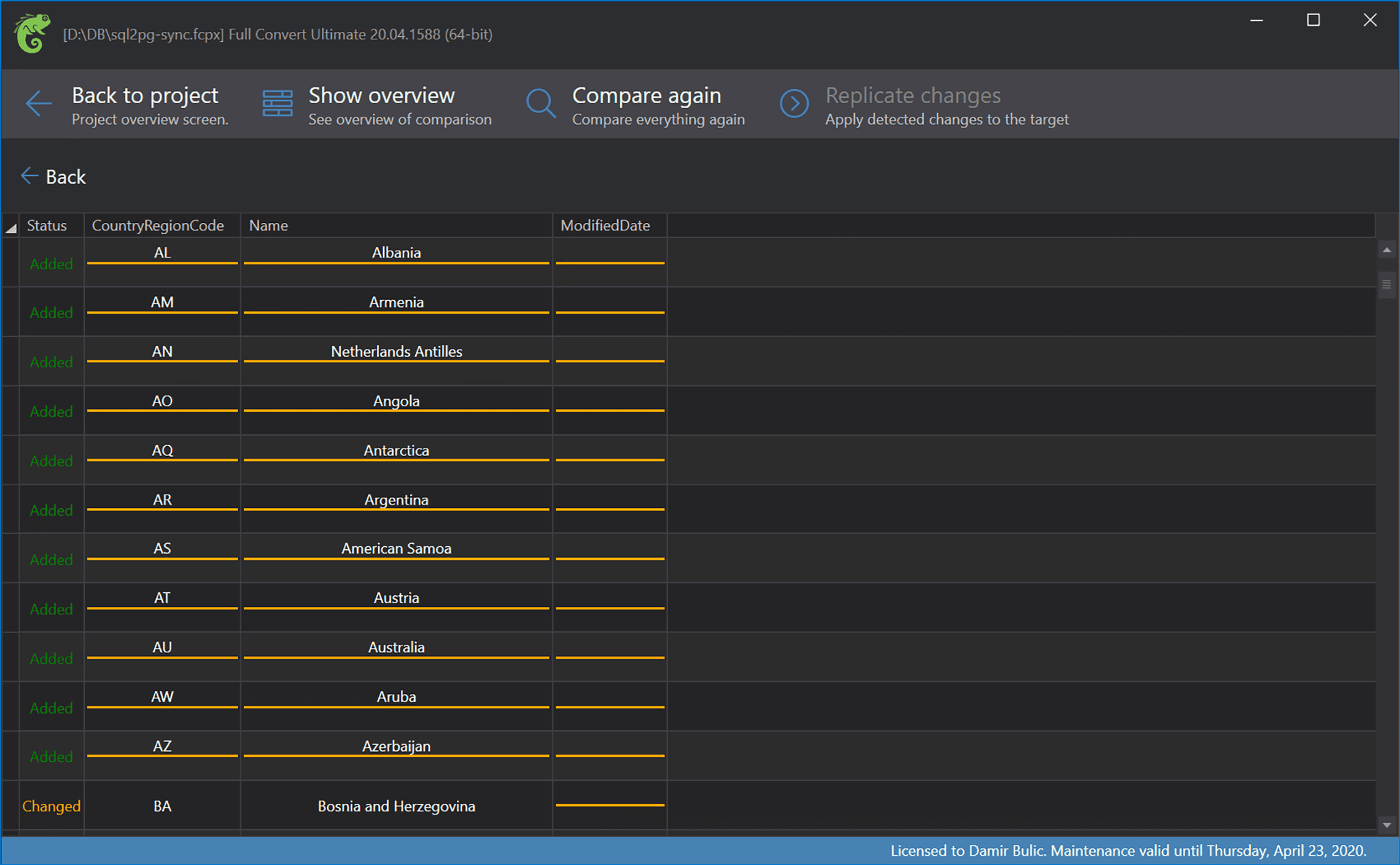Sort by CountryRegionCode column header
Viewport: 1400px width, 865px height.
coord(158,225)
